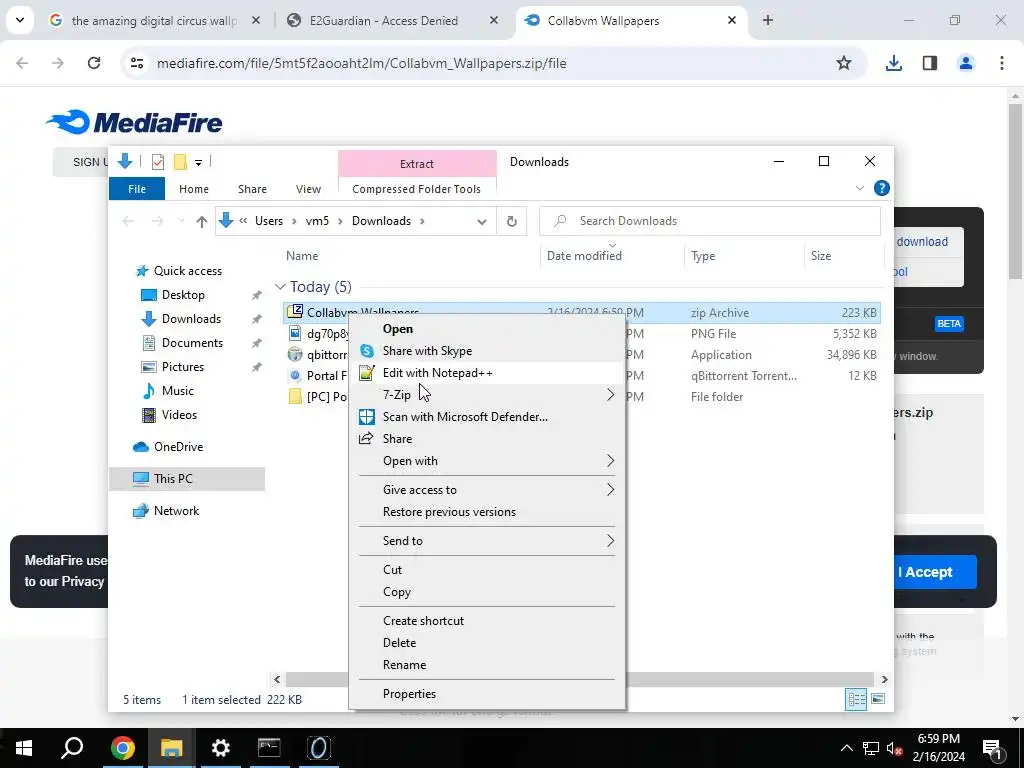Screen dimensions: 1024x768
Task: Open the File ribbon tab
Action: point(137,189)
